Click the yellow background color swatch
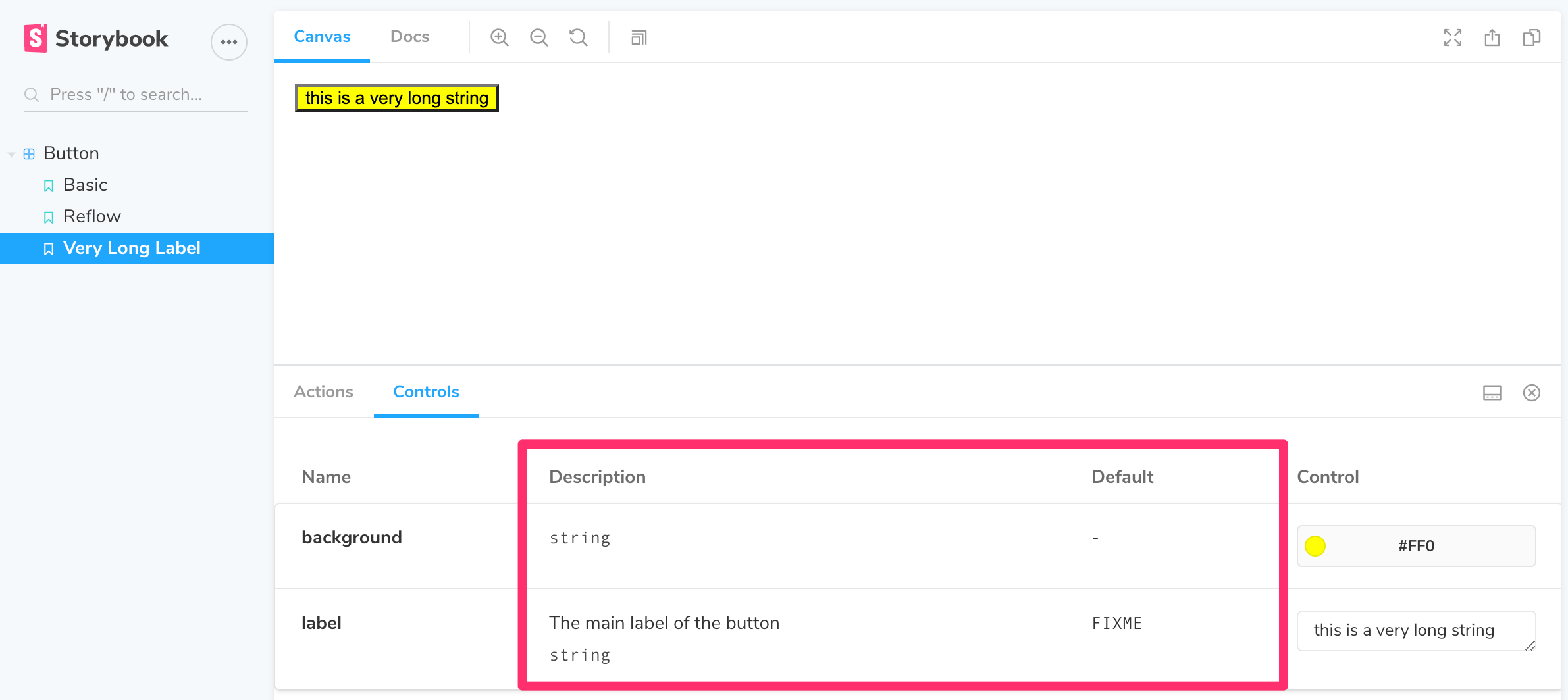This screenshot has width=1568, height=700. pos(1315,546)
